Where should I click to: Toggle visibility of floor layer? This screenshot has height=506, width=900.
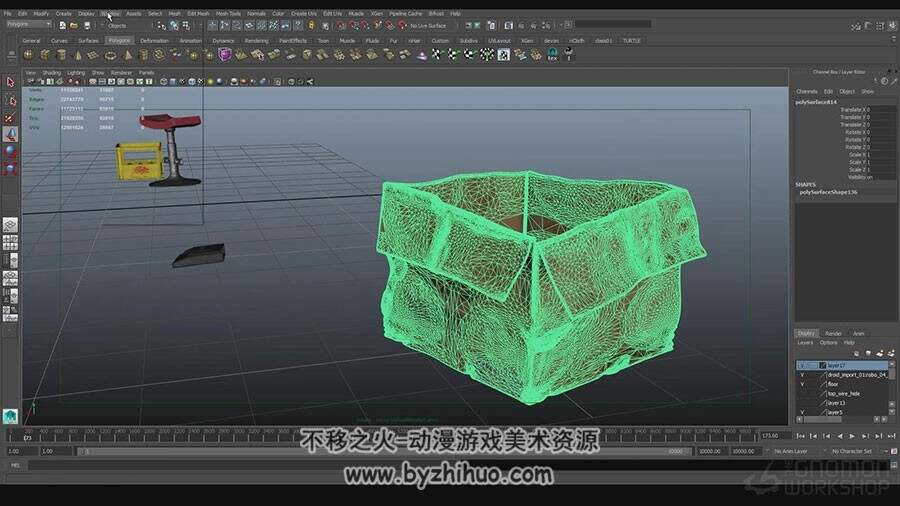click(x=802, y=384)
